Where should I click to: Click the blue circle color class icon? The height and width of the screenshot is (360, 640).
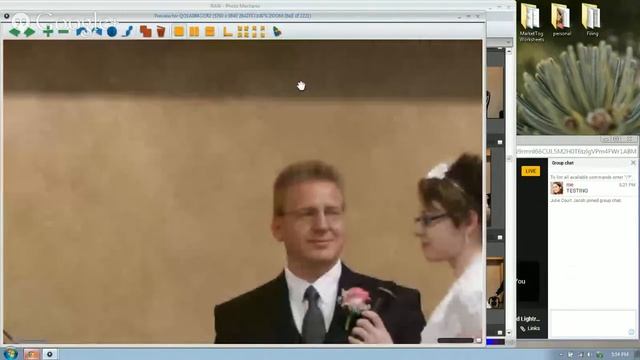click(x=112, y=32)
